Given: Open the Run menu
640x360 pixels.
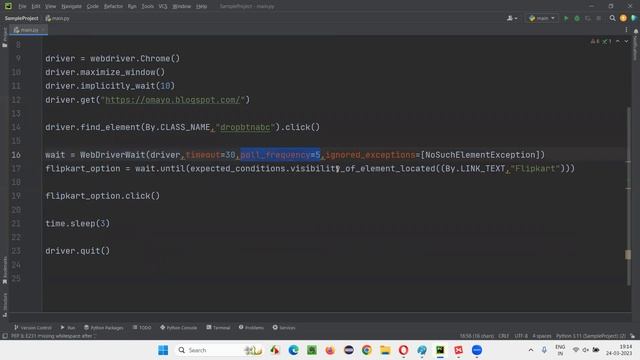Looking at the screenshot, I should (x=132, y=6).
